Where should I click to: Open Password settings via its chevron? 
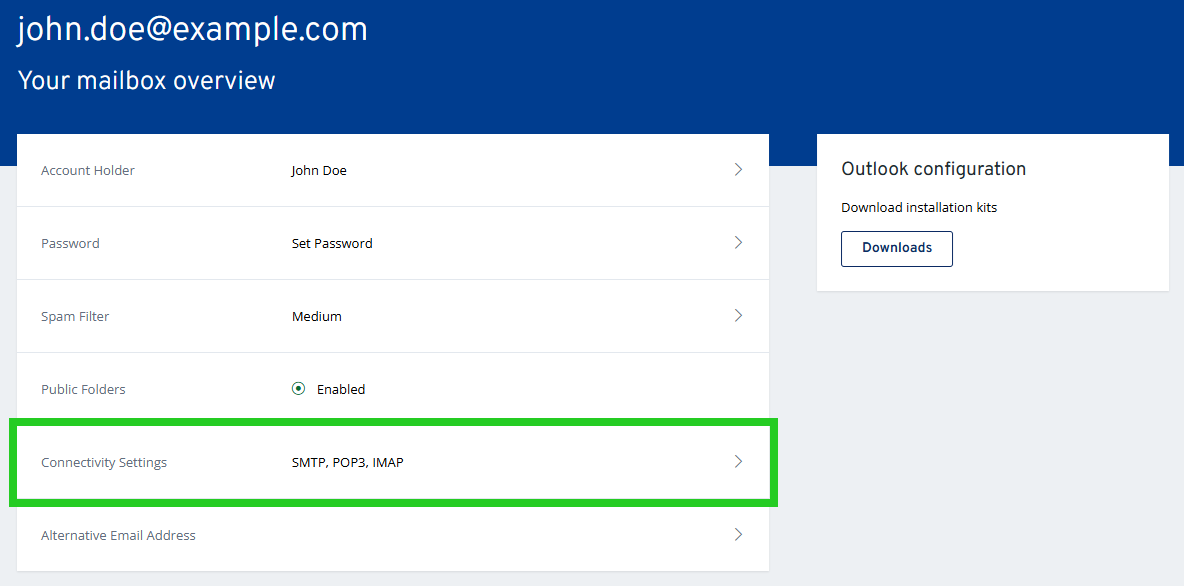[x=738, y=242]
